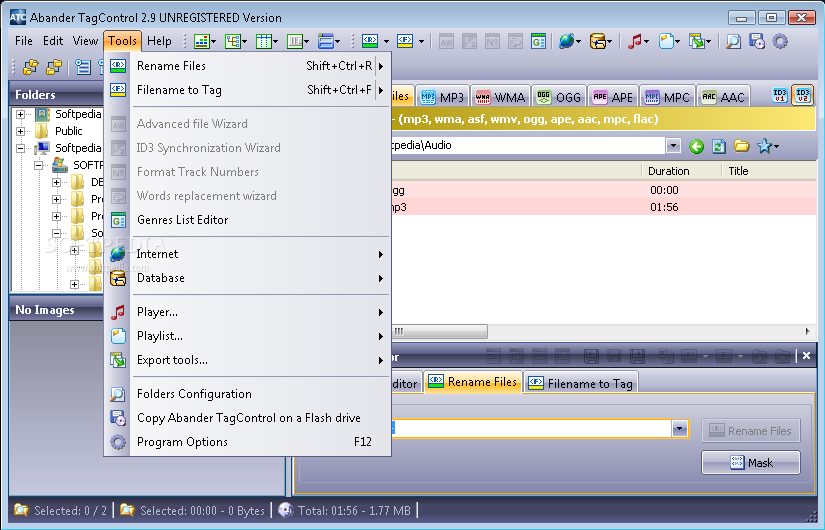Screen dimensions: 825x530
Task: Click the Mask button
Action: (x=751, y=463)
